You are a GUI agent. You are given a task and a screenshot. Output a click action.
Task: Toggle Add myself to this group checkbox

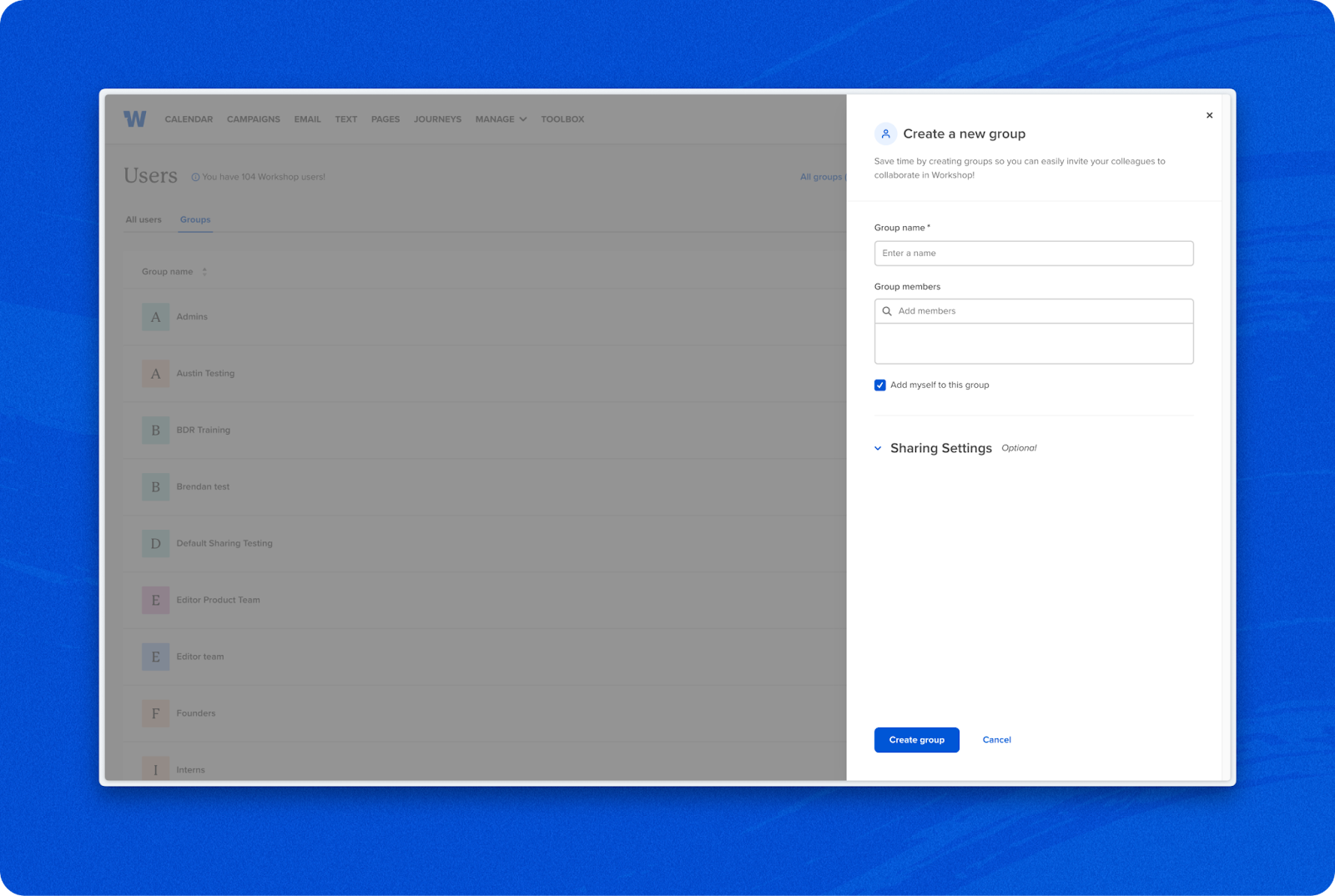pyautogui.click(x=879, y=385)
